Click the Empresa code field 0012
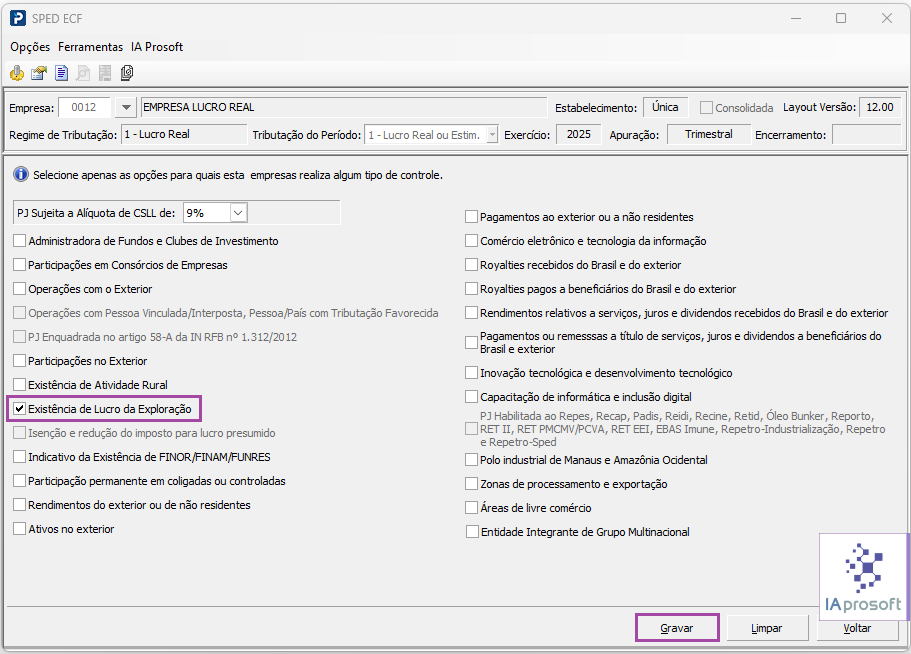This screenshot has height=654, width=911. coord(84,107)
